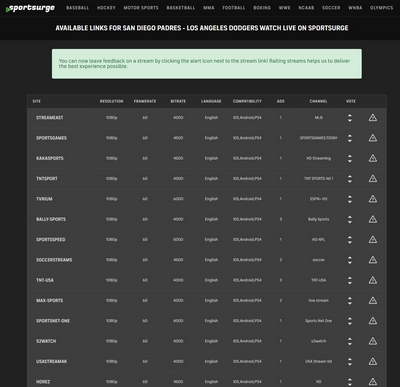Downvote the SPORTSSPEED stream
Image resolution: width=400 pixels, height=387 pixels.
[x=349, y=242]
